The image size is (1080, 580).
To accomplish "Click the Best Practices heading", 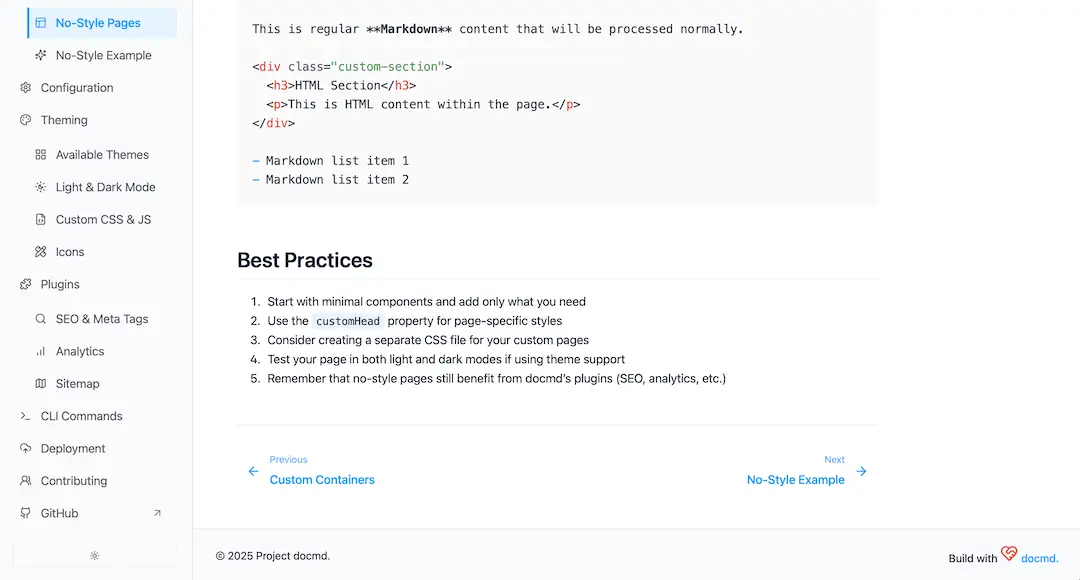I will tap(304, 260).
